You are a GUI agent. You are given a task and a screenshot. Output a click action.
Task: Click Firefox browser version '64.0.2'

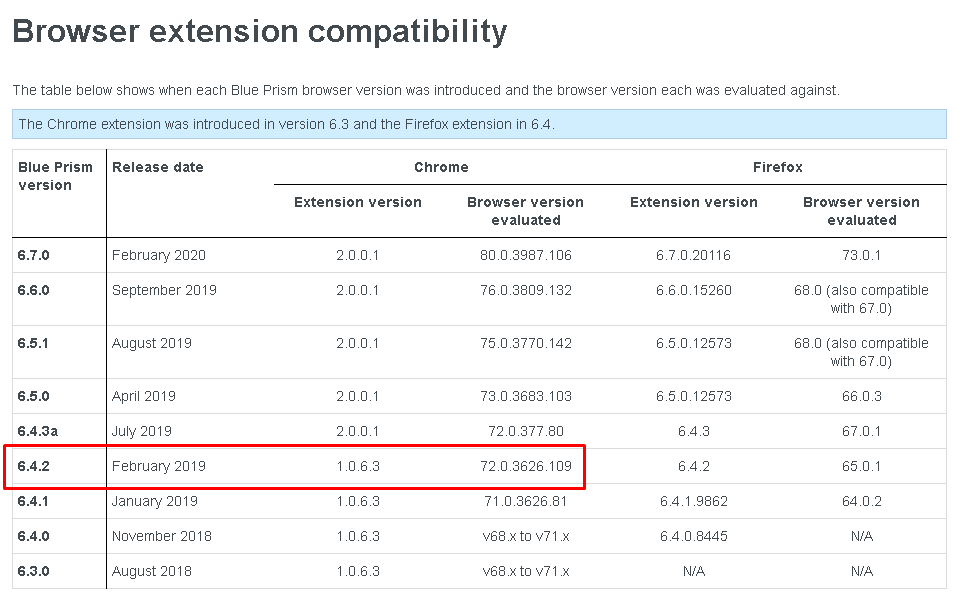(x=861, y=501)
